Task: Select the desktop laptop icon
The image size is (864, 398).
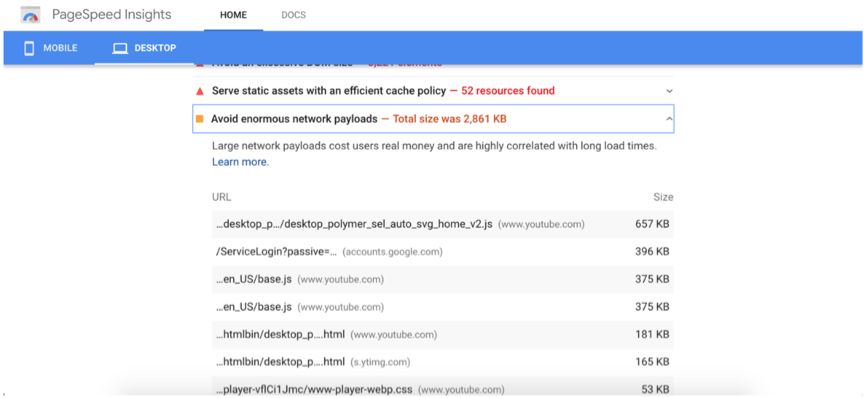Action: coord(120,49)
